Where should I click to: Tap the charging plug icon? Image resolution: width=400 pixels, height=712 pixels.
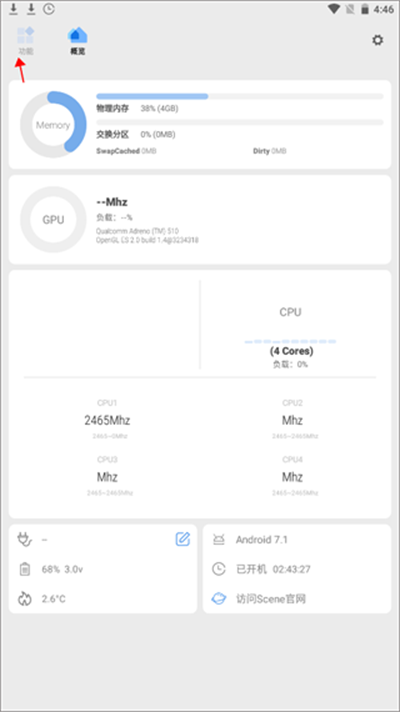click(x=25, y=539)
